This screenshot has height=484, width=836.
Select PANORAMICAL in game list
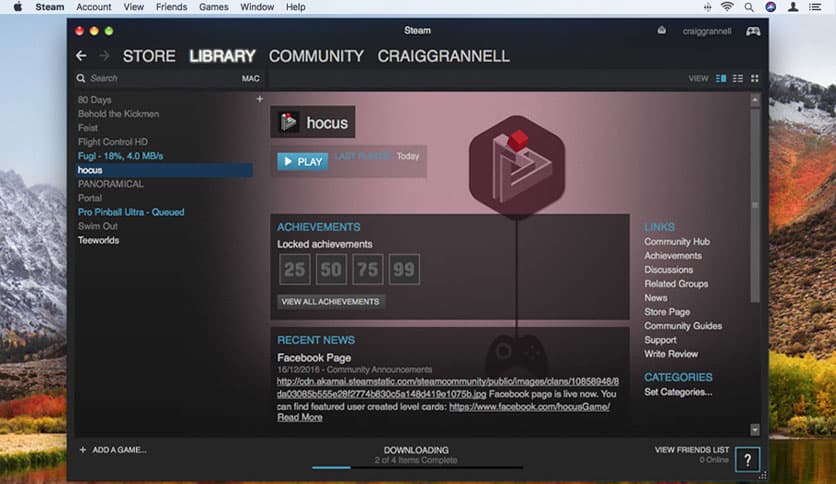pyautogui.click(x=110, y=184)
